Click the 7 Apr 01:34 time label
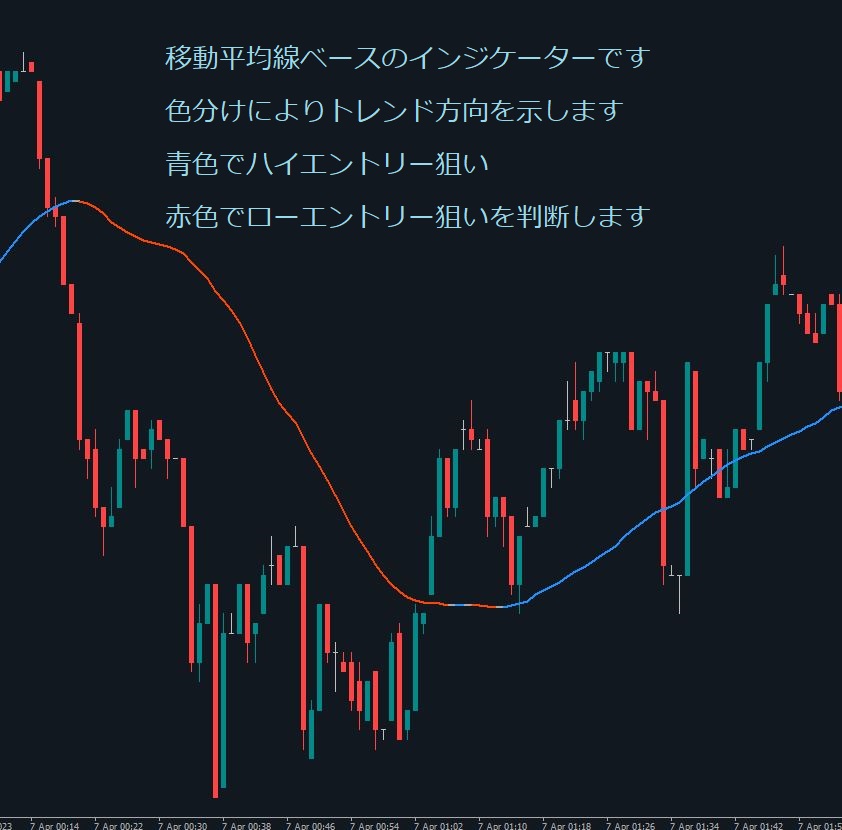The image size is (842, 830). [x=695, y=826]
